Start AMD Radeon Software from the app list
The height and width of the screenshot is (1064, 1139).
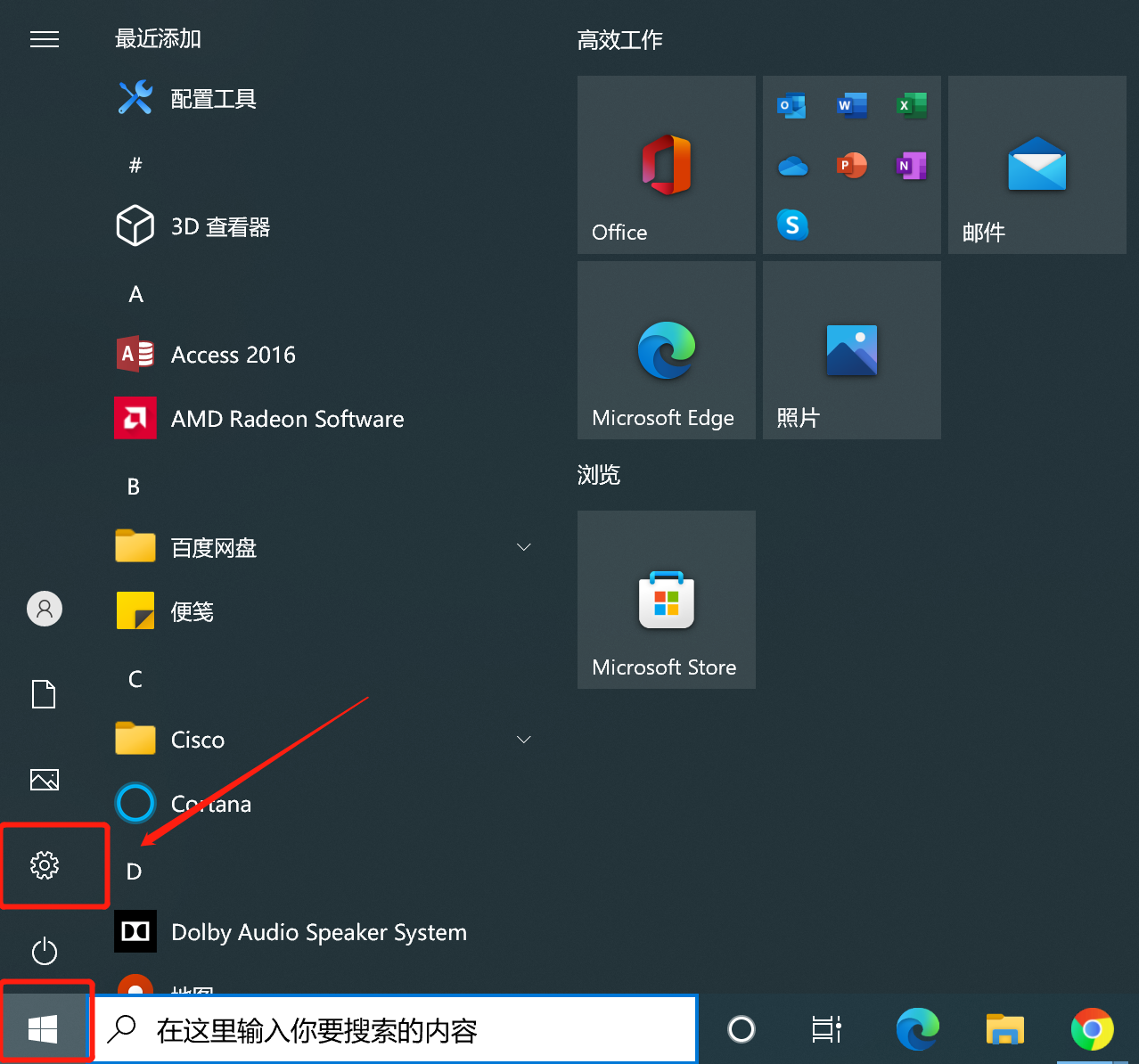(287, 419)
